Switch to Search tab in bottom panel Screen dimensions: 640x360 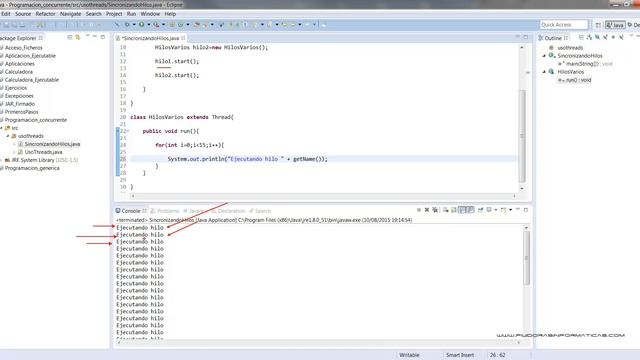pos(260,211)
